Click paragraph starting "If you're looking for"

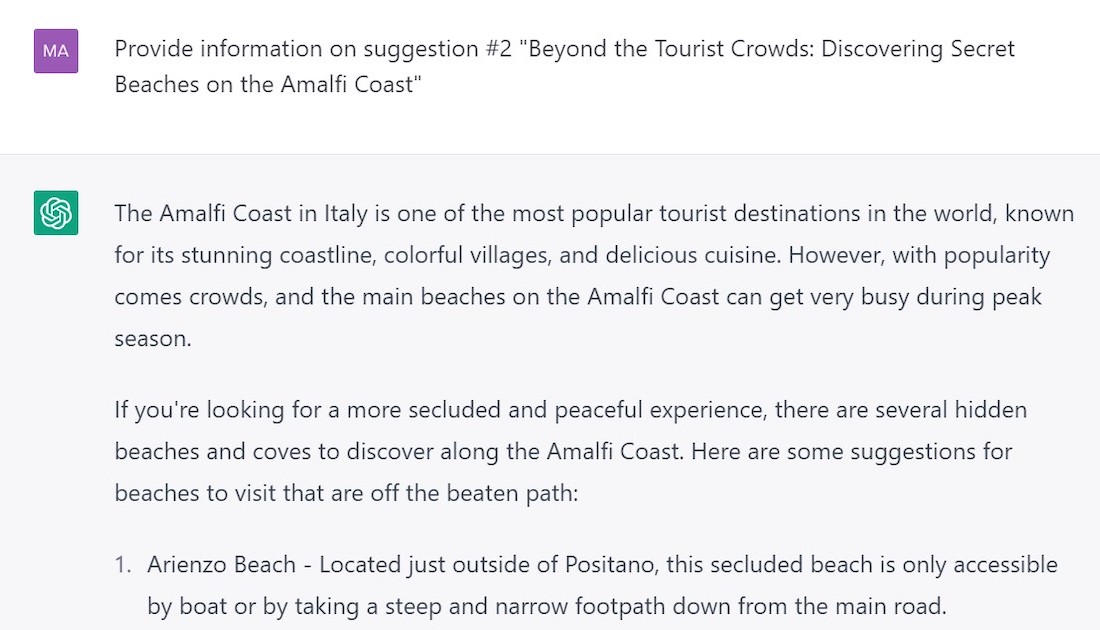(x=570, y=451)
